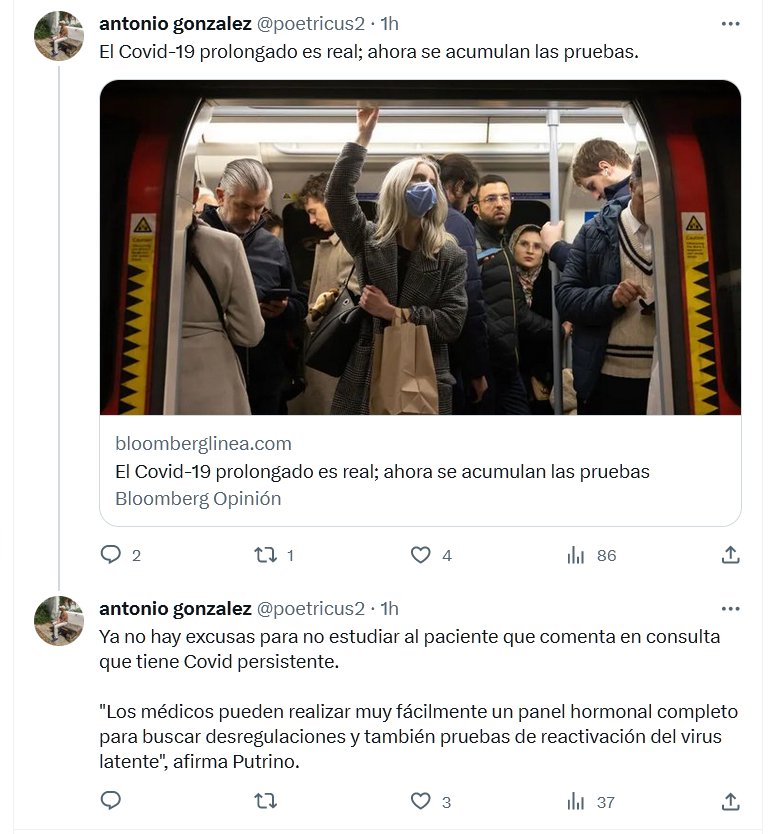Retweet the Covid-19 prolongado tweet
Image resolution: width=784 pixels, height=834 pixels.
pyautogui.click(x=266, y=555)
